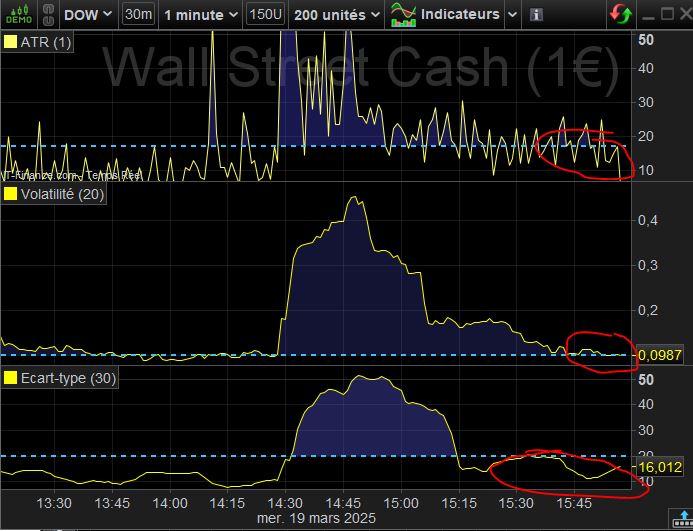Click the 14:15 time axis label
This screenshot has width=693, height=531.
tap(228, 503)
